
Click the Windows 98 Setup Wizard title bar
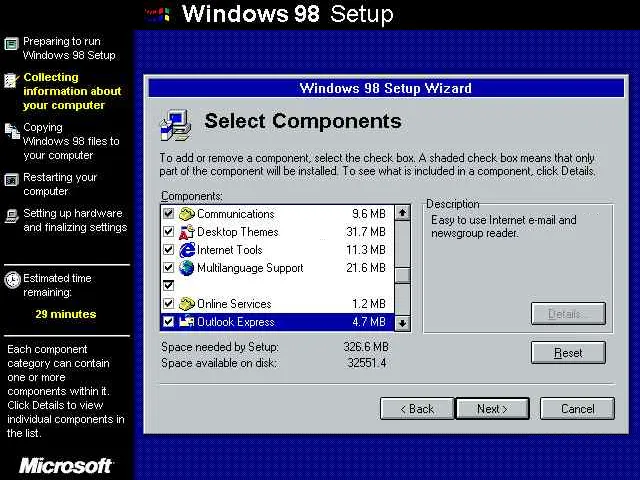pos(386,88)
